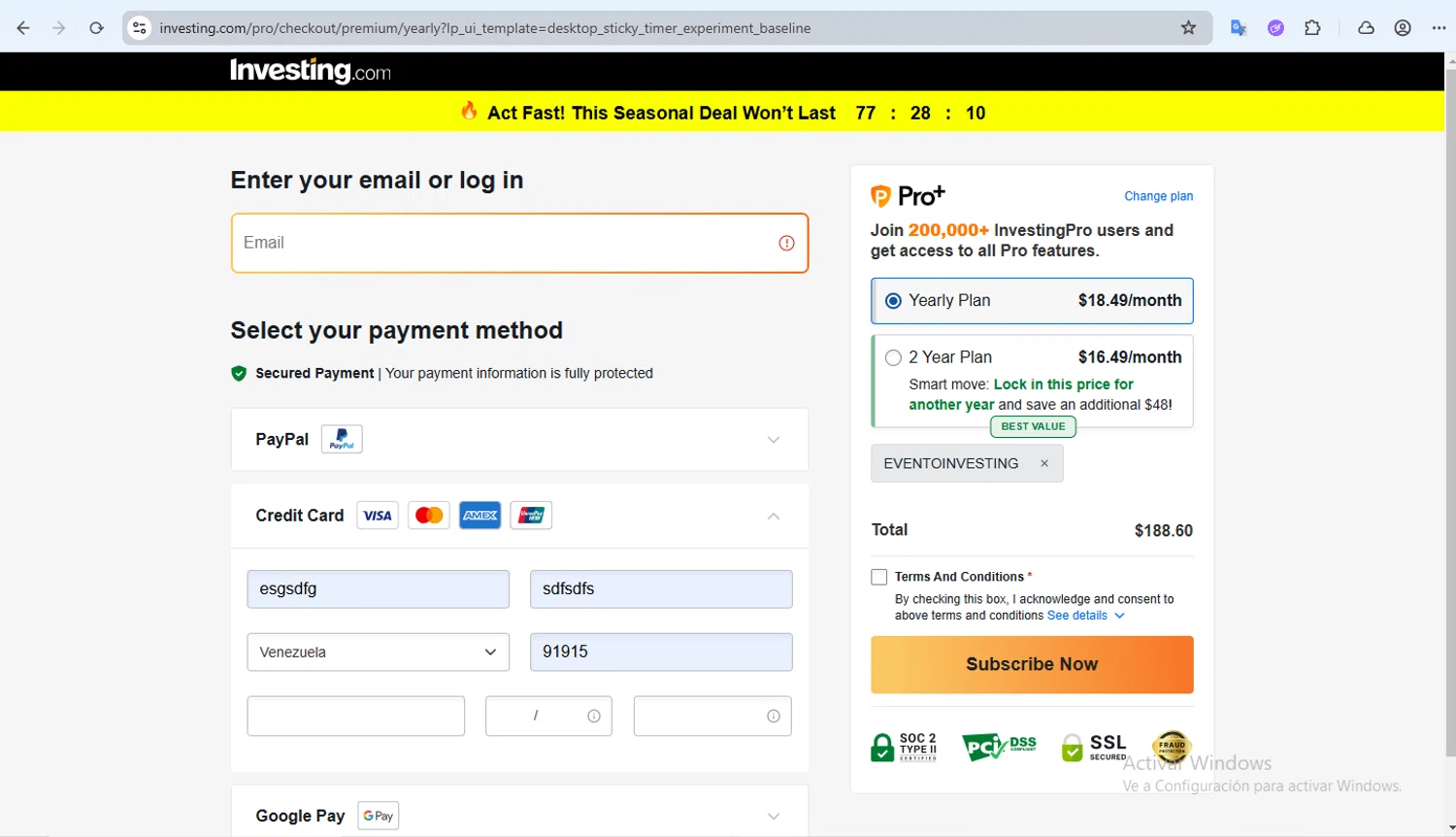
Task: Reload the page
Action: click(x=96, y=28)
